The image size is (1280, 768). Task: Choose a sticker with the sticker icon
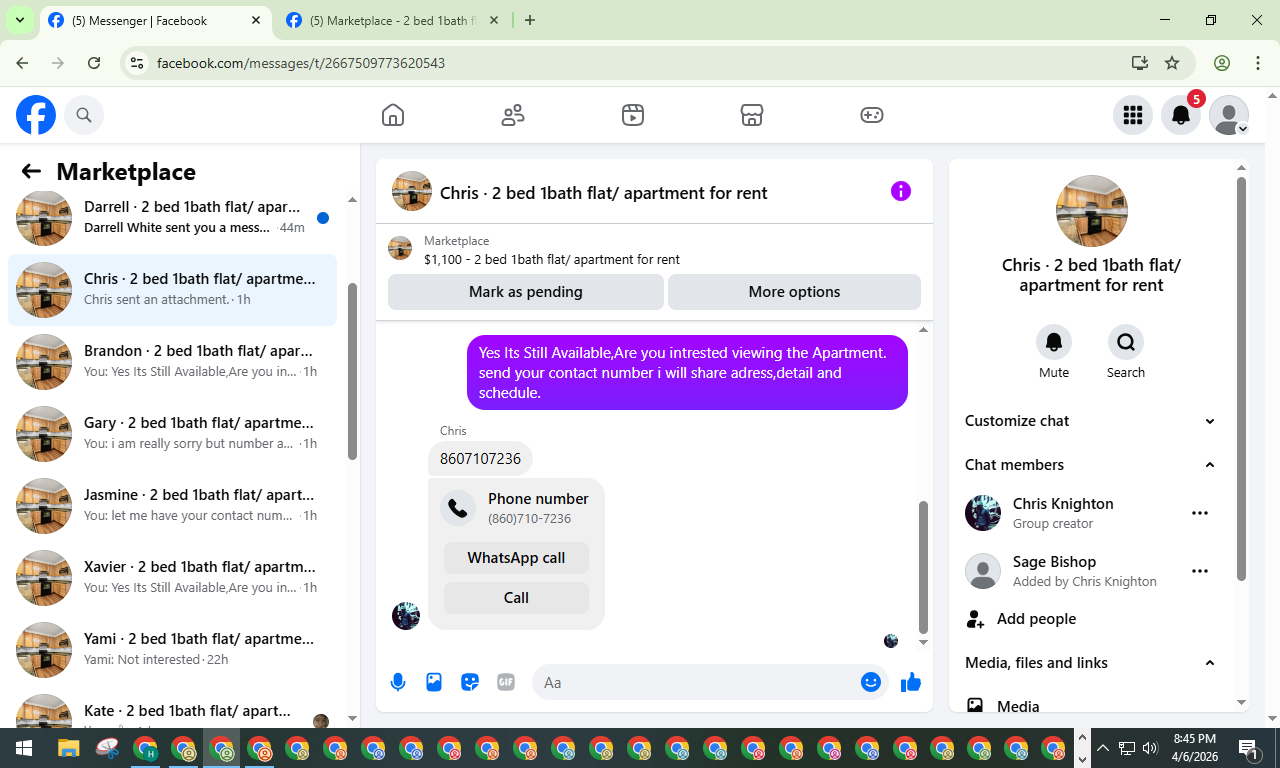coord(470,682)
